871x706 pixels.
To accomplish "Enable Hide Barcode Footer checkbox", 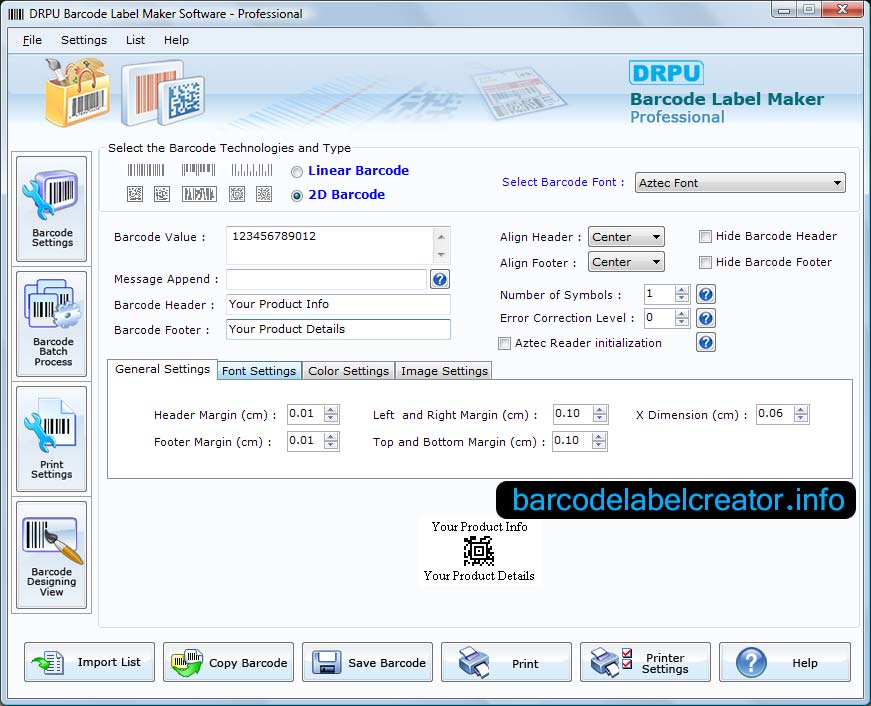I will (x=705, y=262).
